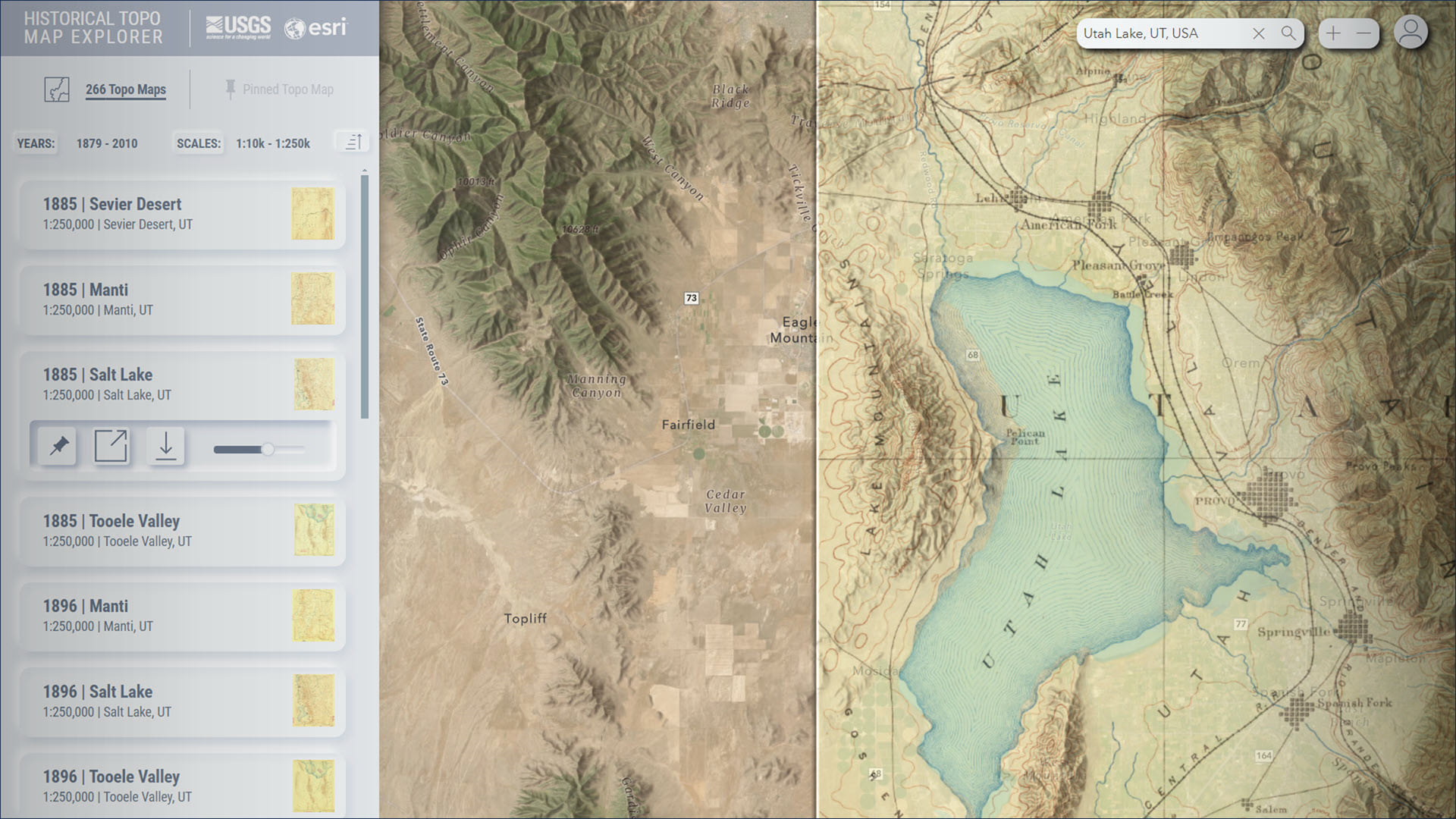
Task: Pin the 1885 Salt Lake topo map
Action: click(57, 446)
